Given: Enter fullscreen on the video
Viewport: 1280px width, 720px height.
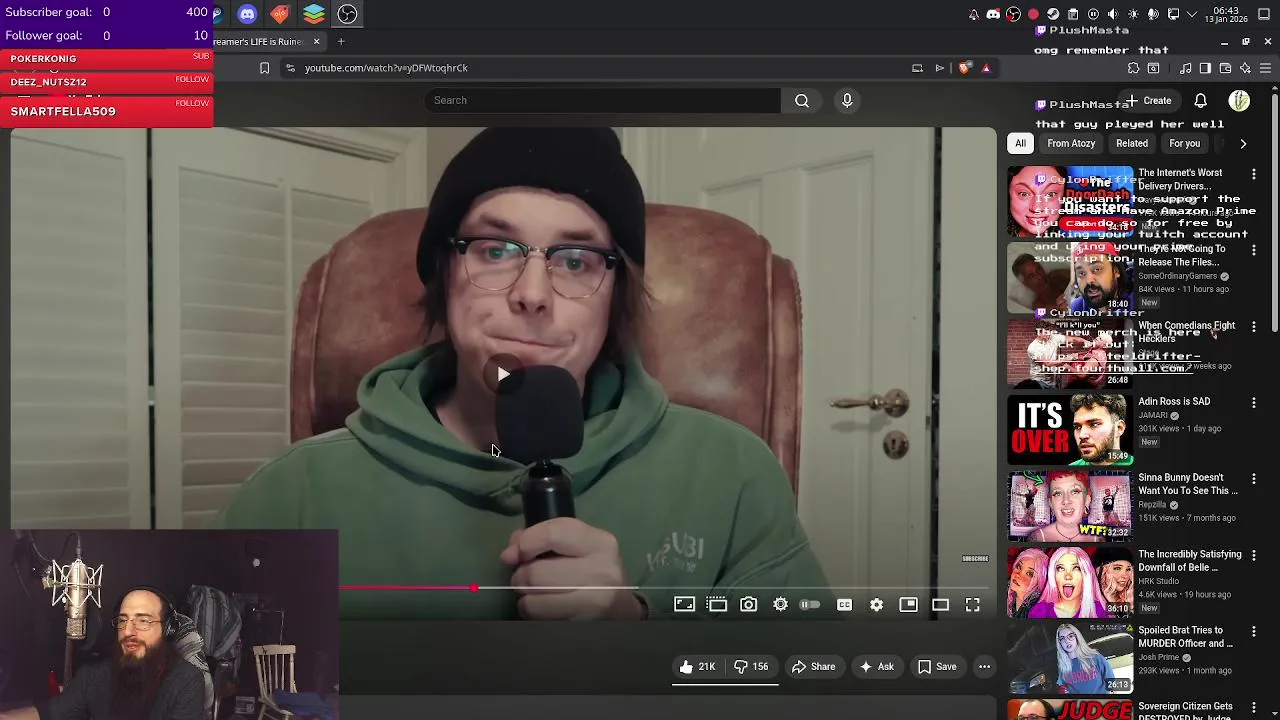Looking at the screenshot, I should coord(972,604).
